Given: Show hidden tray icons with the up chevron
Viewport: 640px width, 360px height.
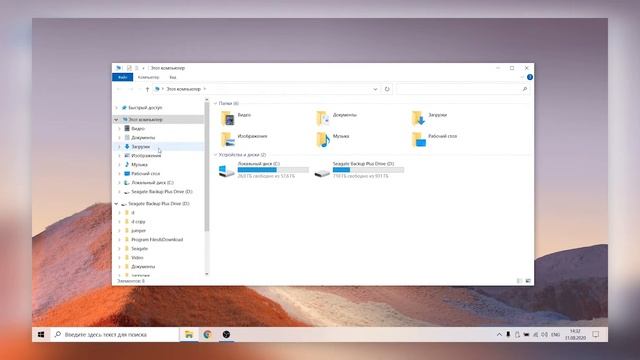Looking at the screenshot, I should pyautogui.click(x=499, y=334).
